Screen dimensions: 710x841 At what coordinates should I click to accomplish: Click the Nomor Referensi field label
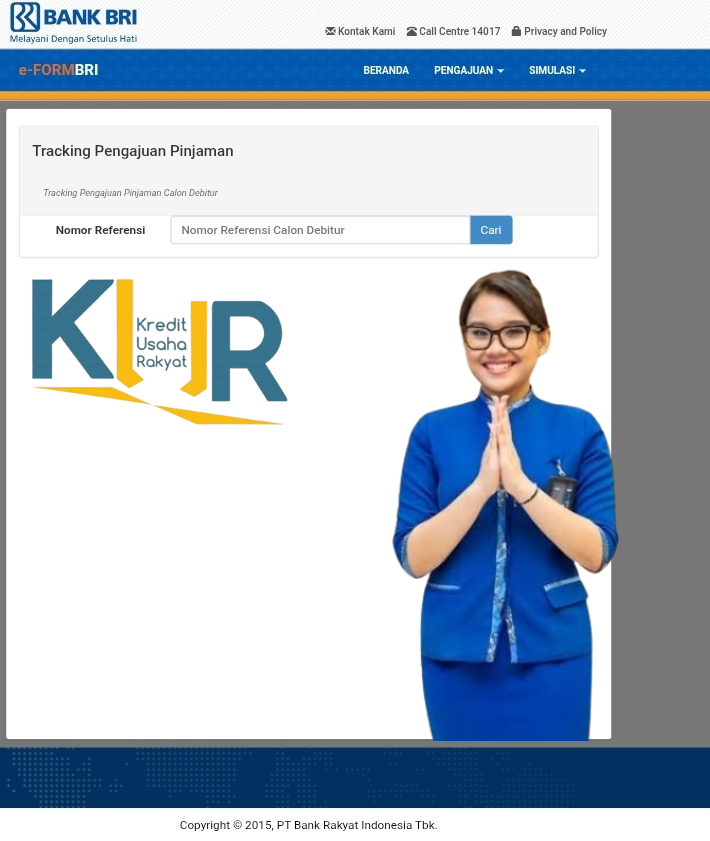(x=100, y=230)
